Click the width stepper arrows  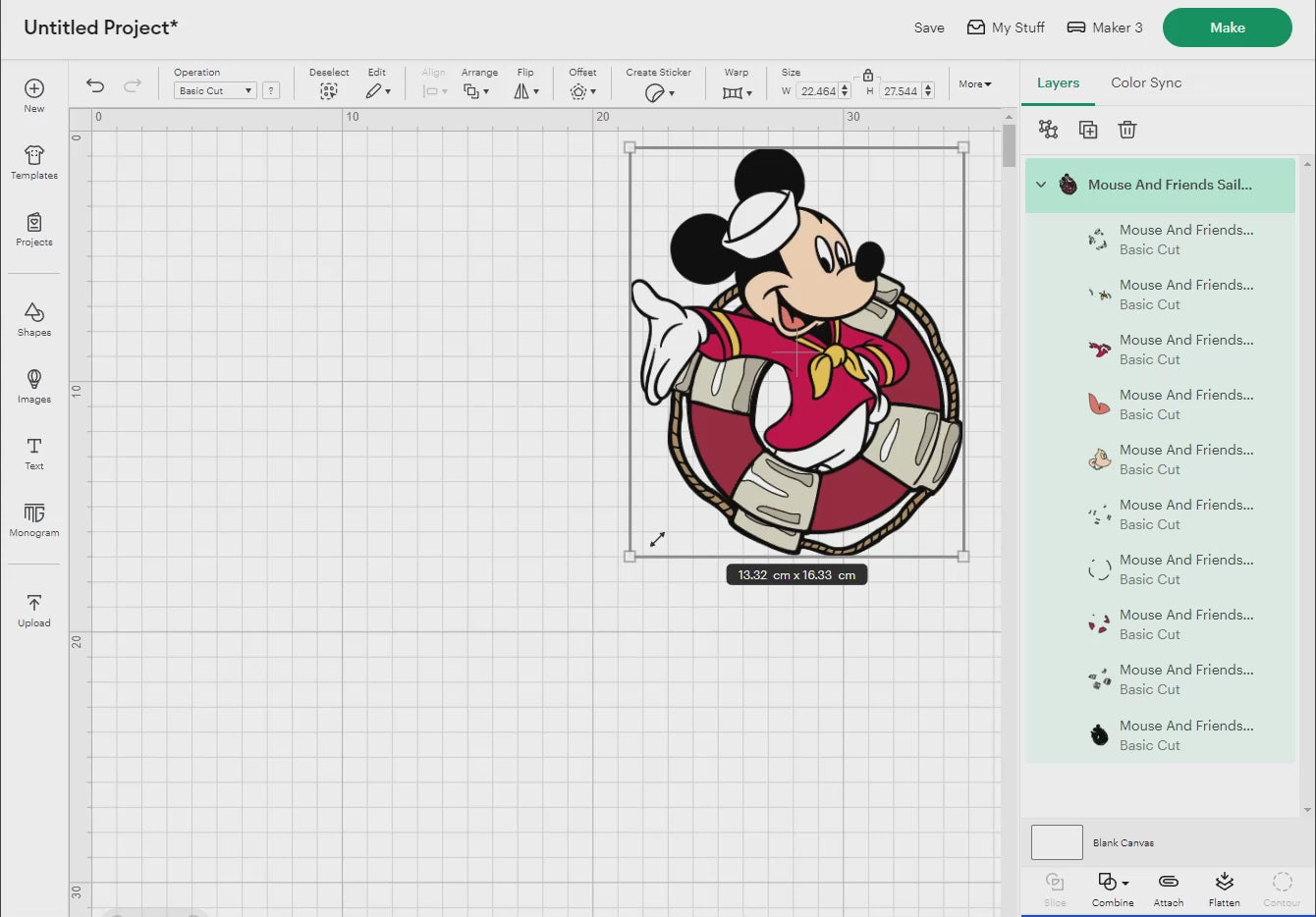point(845,91)
